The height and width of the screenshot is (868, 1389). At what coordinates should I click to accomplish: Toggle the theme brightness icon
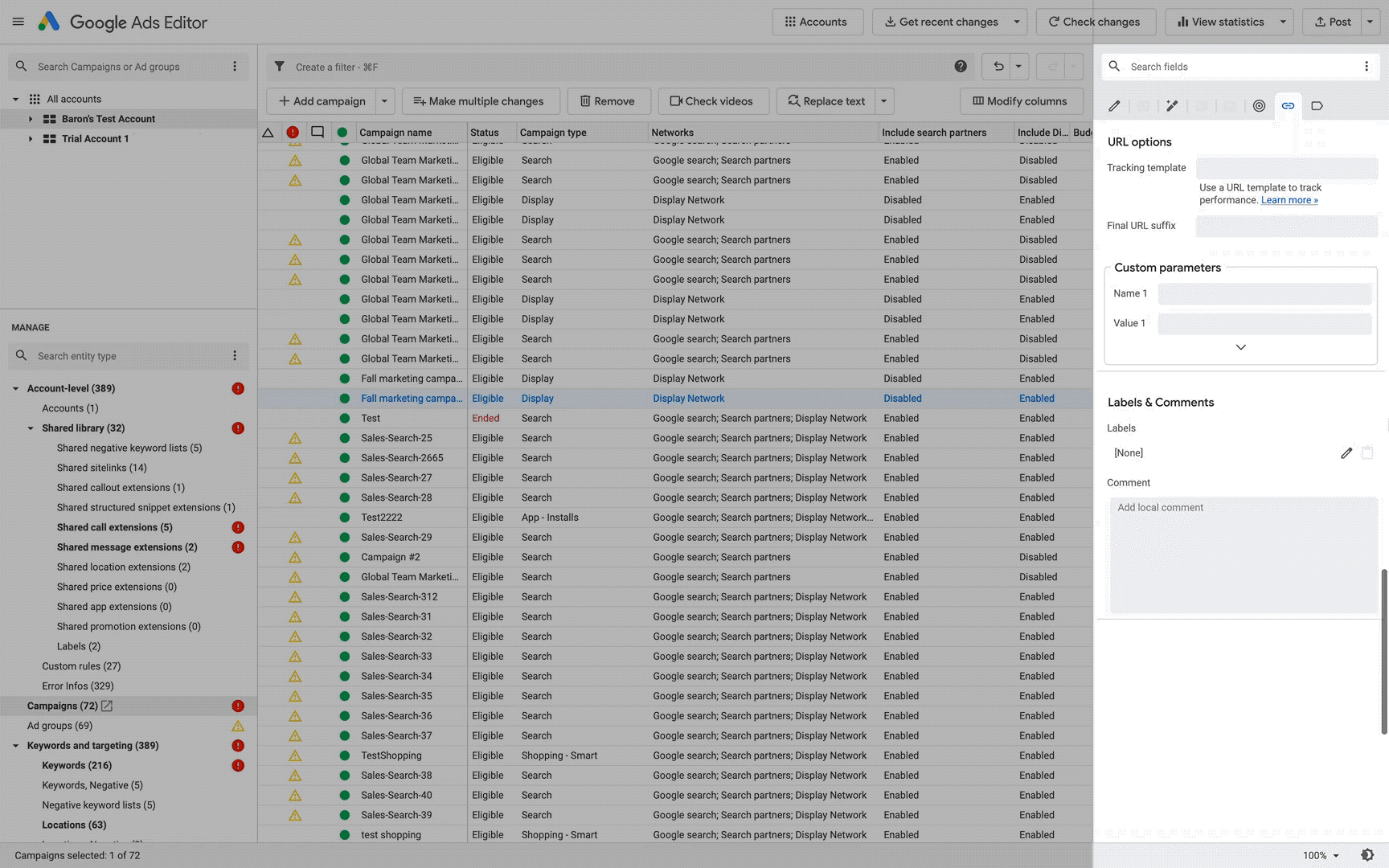(1367, 855)
